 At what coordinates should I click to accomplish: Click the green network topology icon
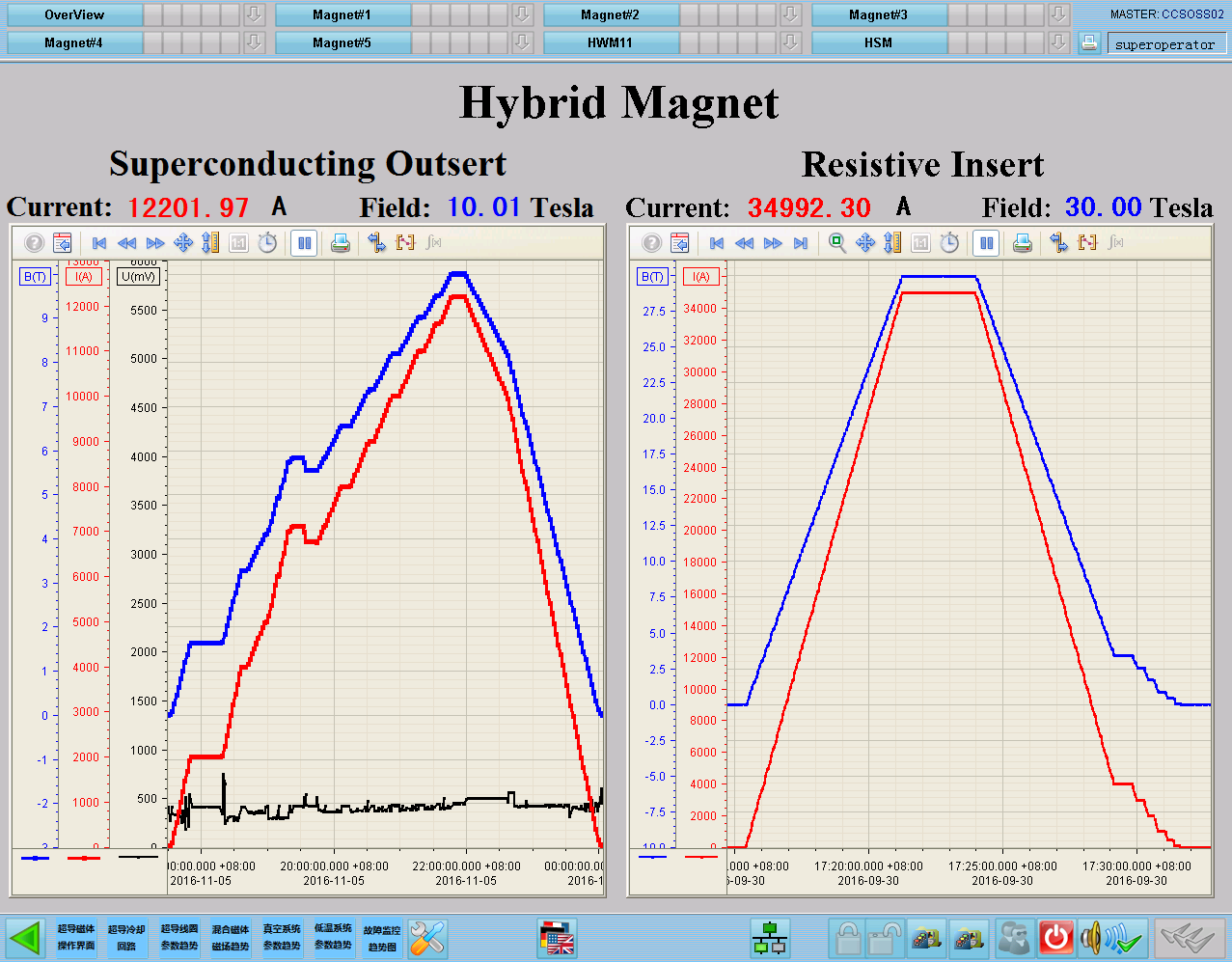coord(769,938)
